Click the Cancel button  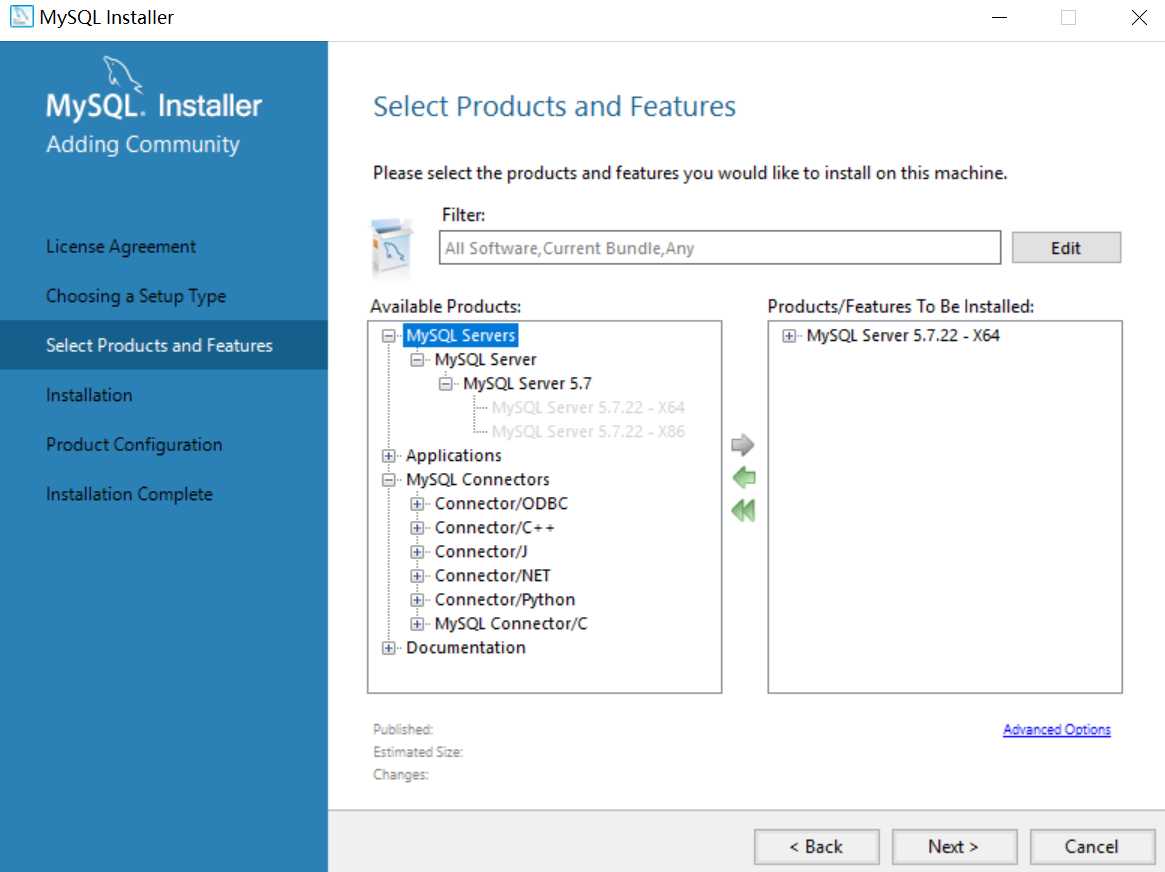pyautogui.click(x=1091, y=847)
